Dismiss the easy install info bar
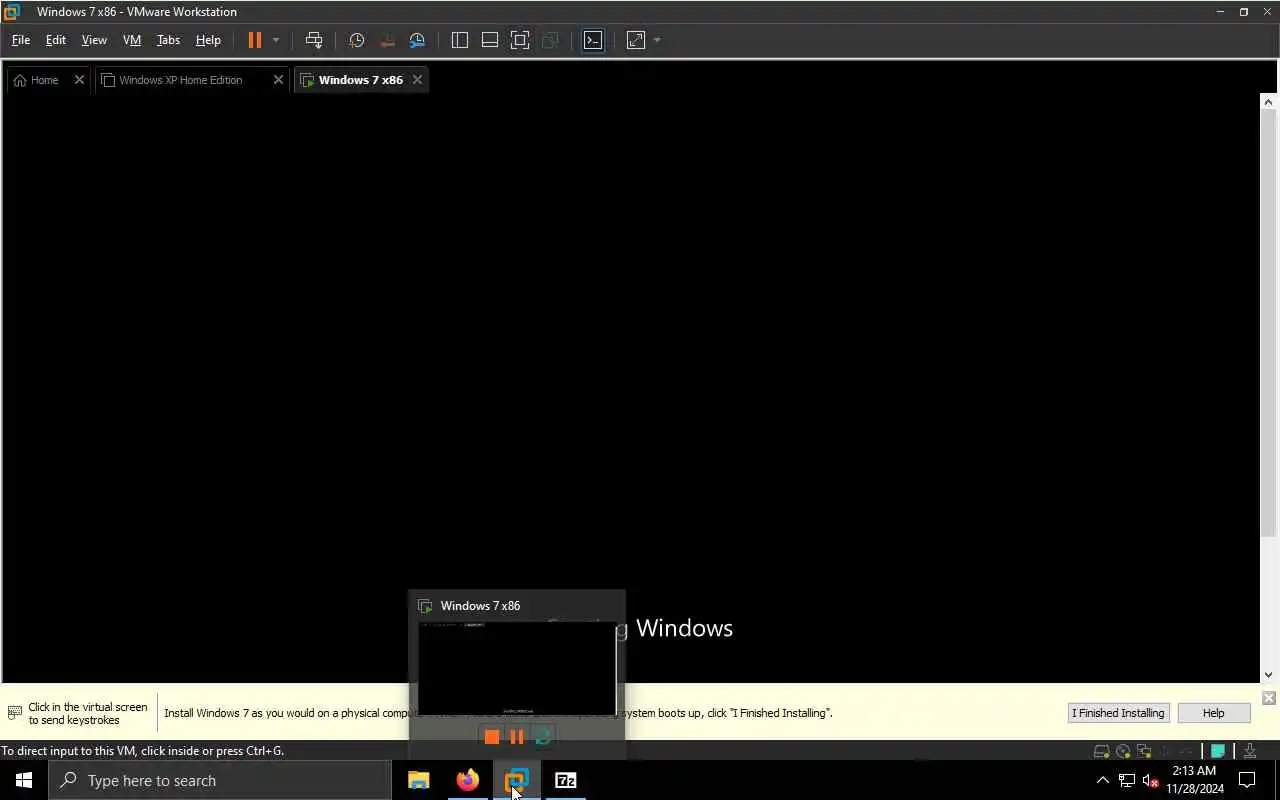The height and width of the screenshot is (800, 1280). point(1268,698)
